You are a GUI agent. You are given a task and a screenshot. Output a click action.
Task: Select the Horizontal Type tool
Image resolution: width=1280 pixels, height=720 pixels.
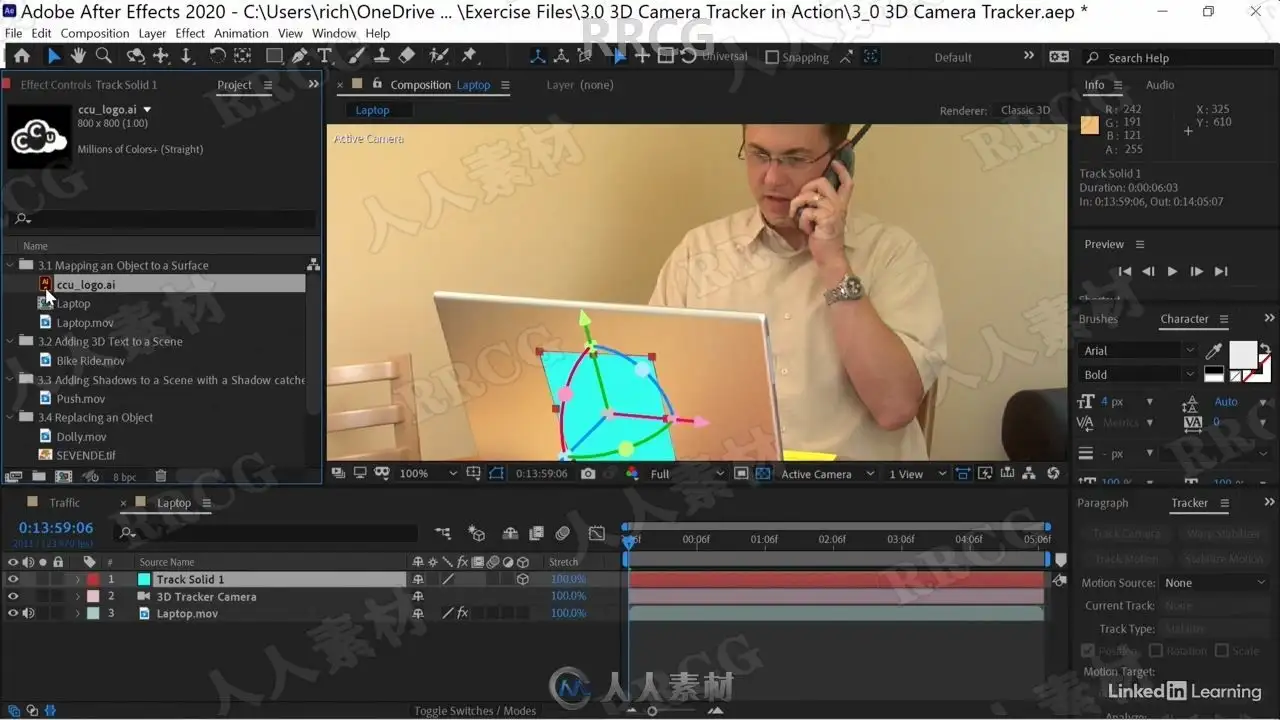click(x=324, y=56)
